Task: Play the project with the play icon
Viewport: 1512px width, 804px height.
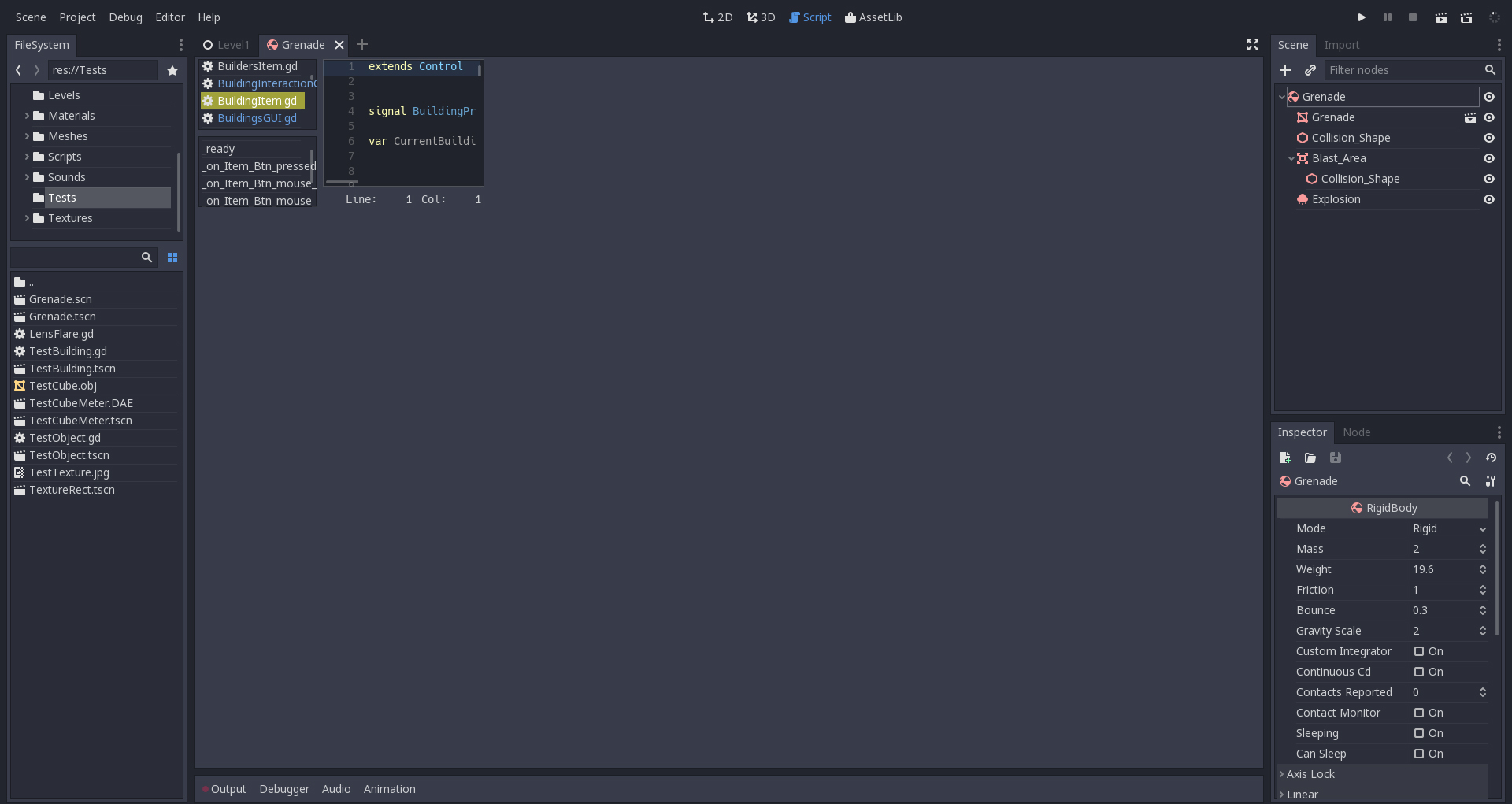Action: click(1362, 17)
